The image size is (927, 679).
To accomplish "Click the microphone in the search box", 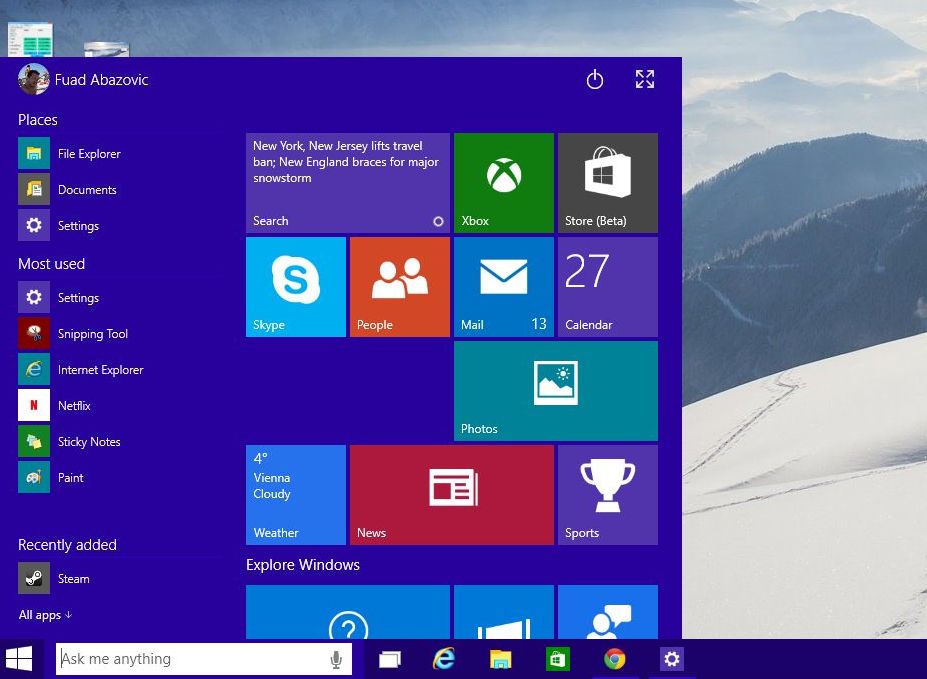I will coord(336,659).
